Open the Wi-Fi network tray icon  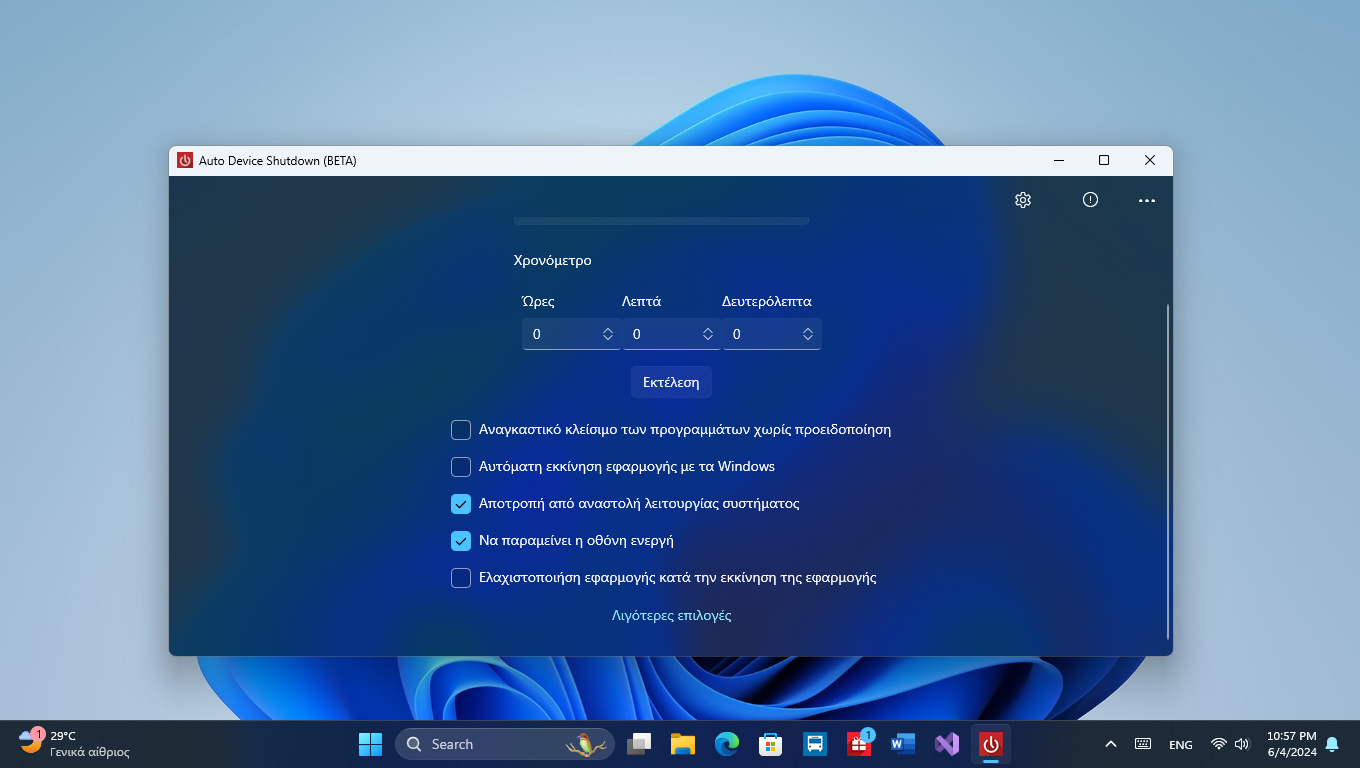point(1218,744)
